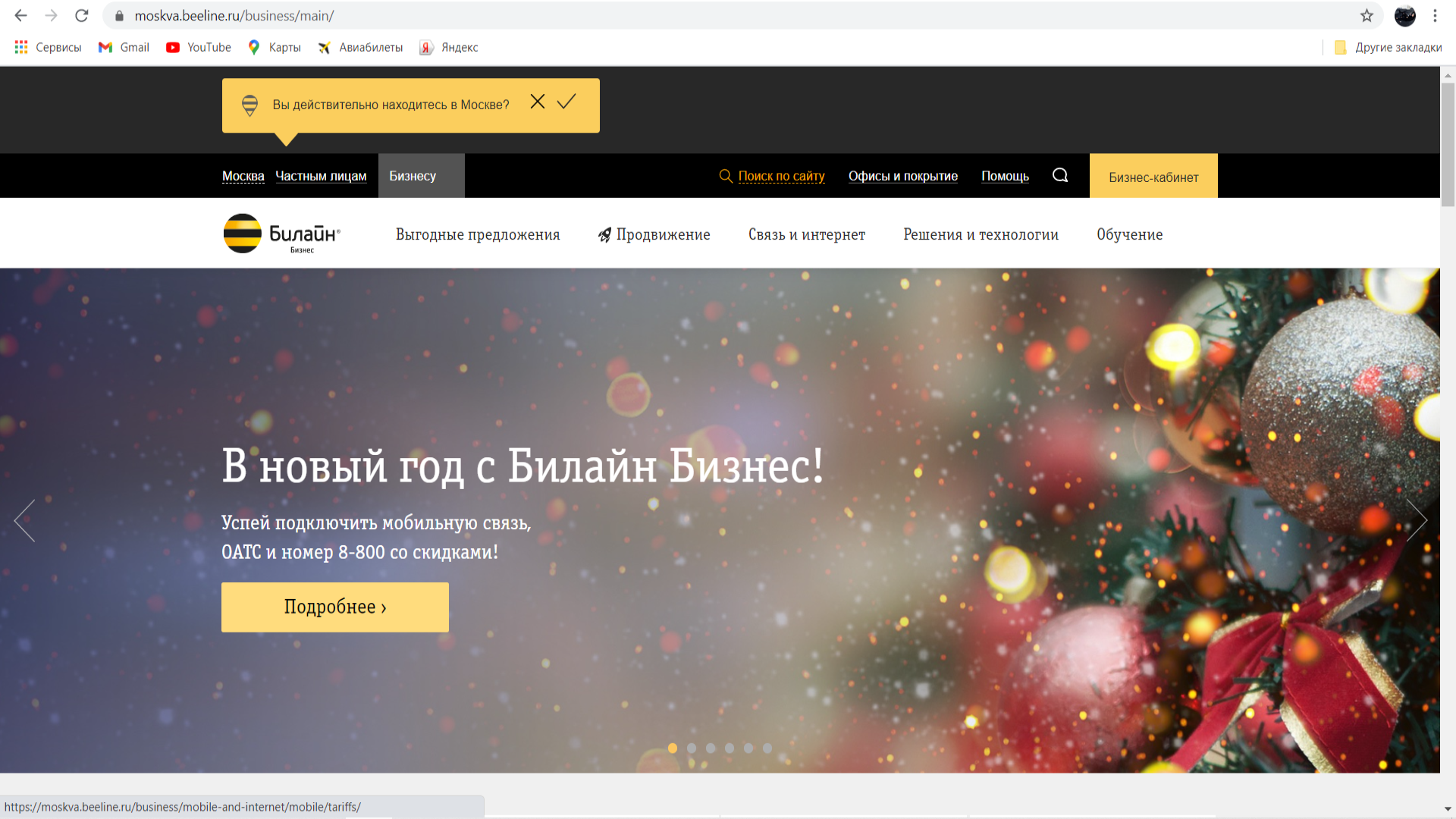Click the scrollbar up arrow
Screen dimensions: 1456x819
click(1448, 75)
